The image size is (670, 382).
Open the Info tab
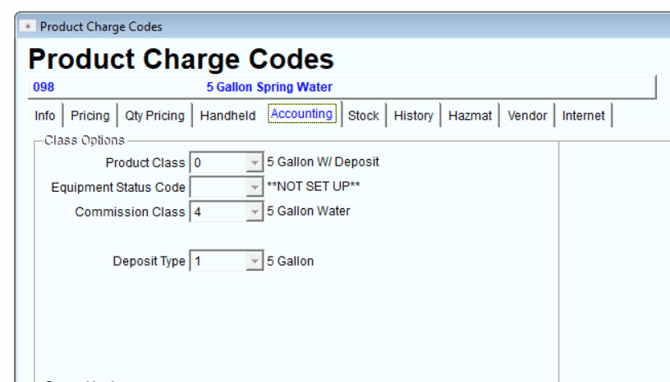coord(45,115)
